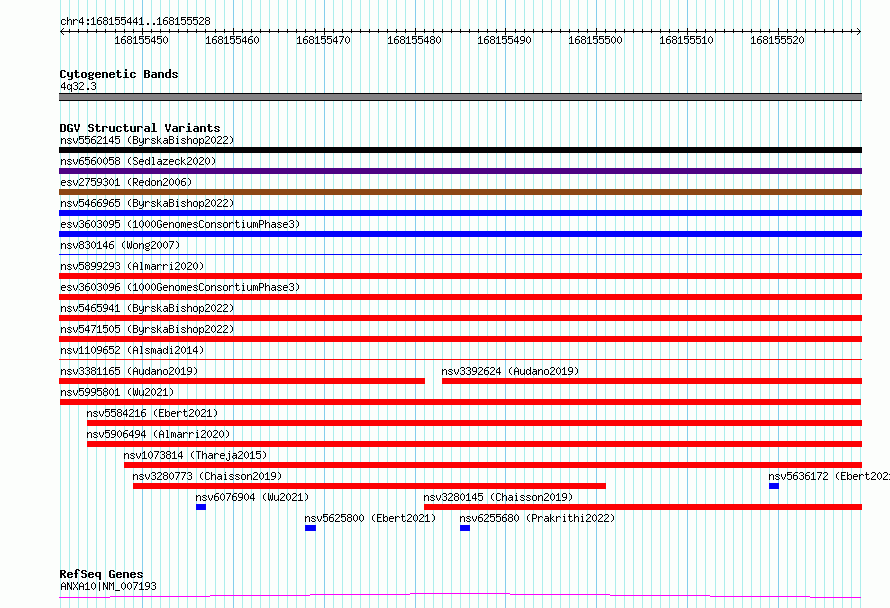Click the red nsv3381165 variant bar
890x608 pixels.
(242, 381)
